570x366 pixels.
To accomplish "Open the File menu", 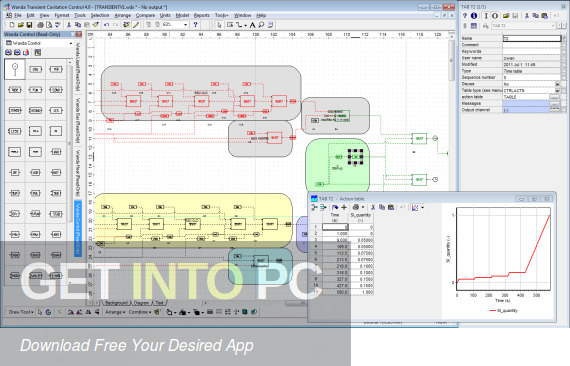I will coord(18,15).
